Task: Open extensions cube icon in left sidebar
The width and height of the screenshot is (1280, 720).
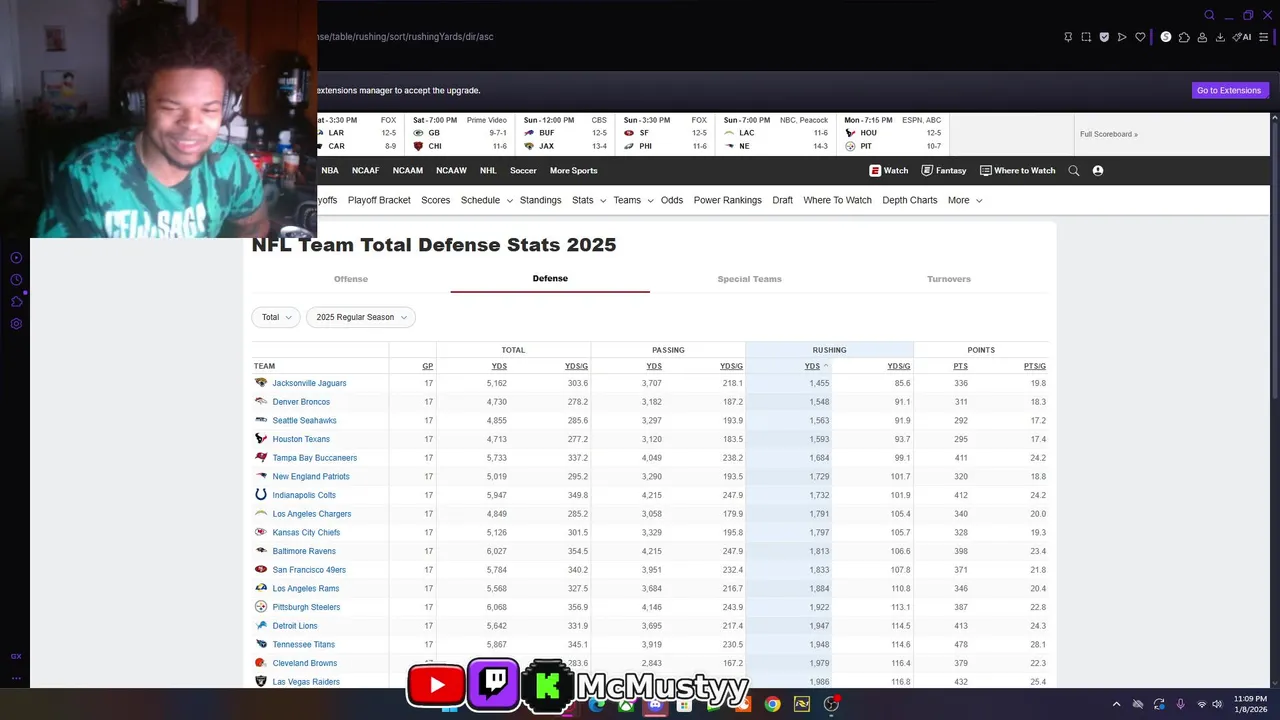Action: pyautogui.click(x=16, y=302)
